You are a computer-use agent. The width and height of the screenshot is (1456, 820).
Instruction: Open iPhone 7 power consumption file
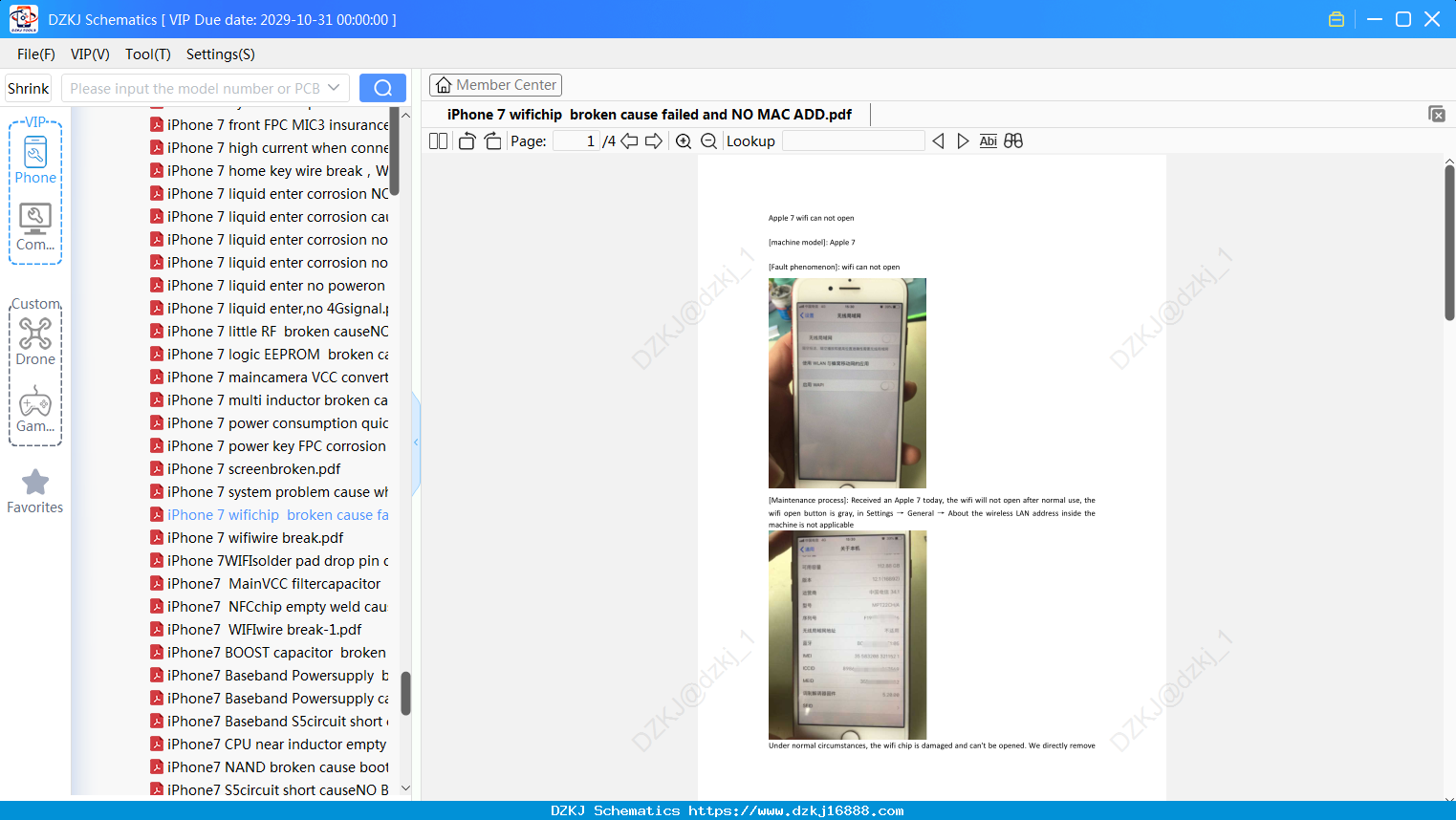pyautogui.click(x=270, y=423)
